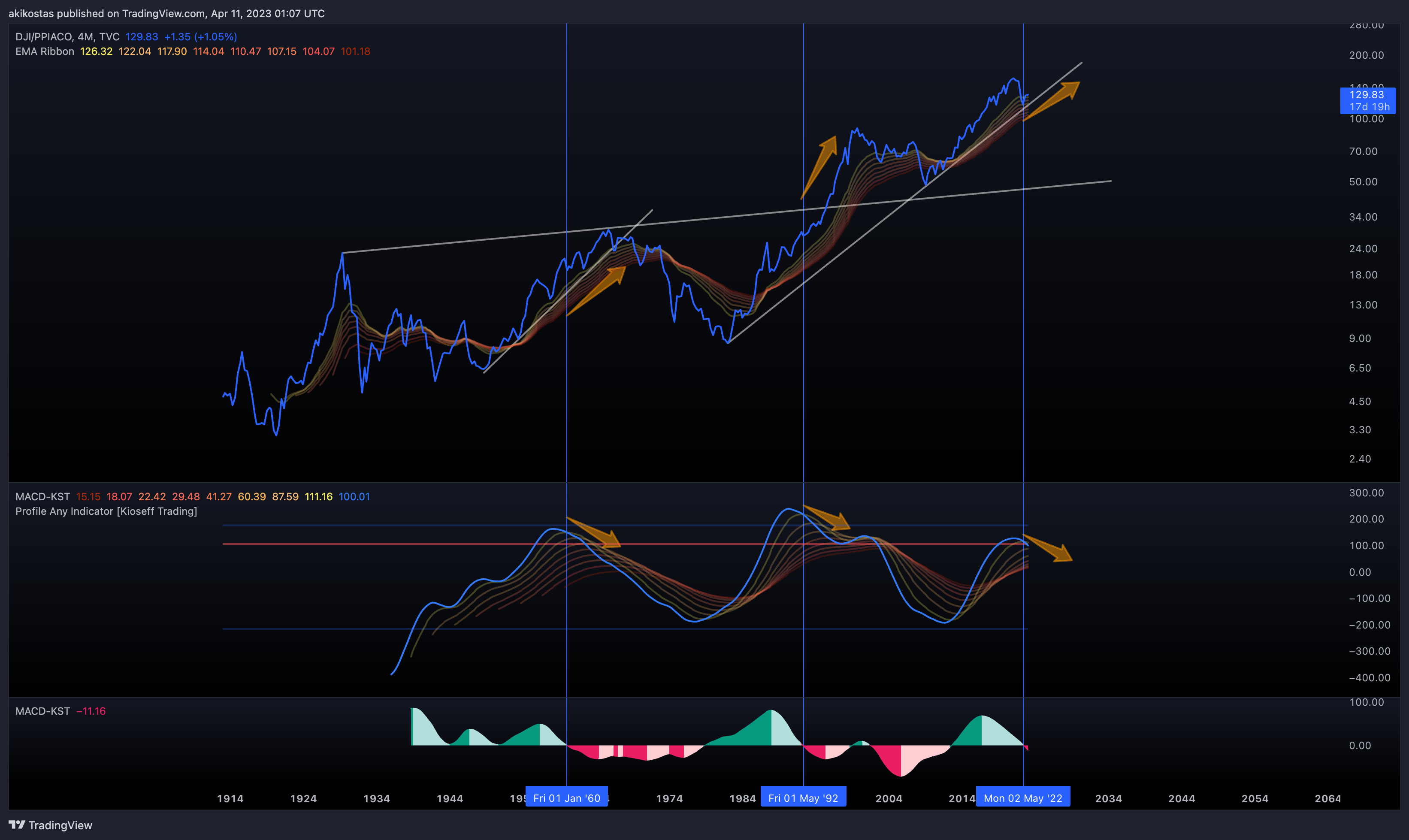Click EMA Ribbon value 104.07
Screen dimensions: 1409x840
tap(319, 51)
